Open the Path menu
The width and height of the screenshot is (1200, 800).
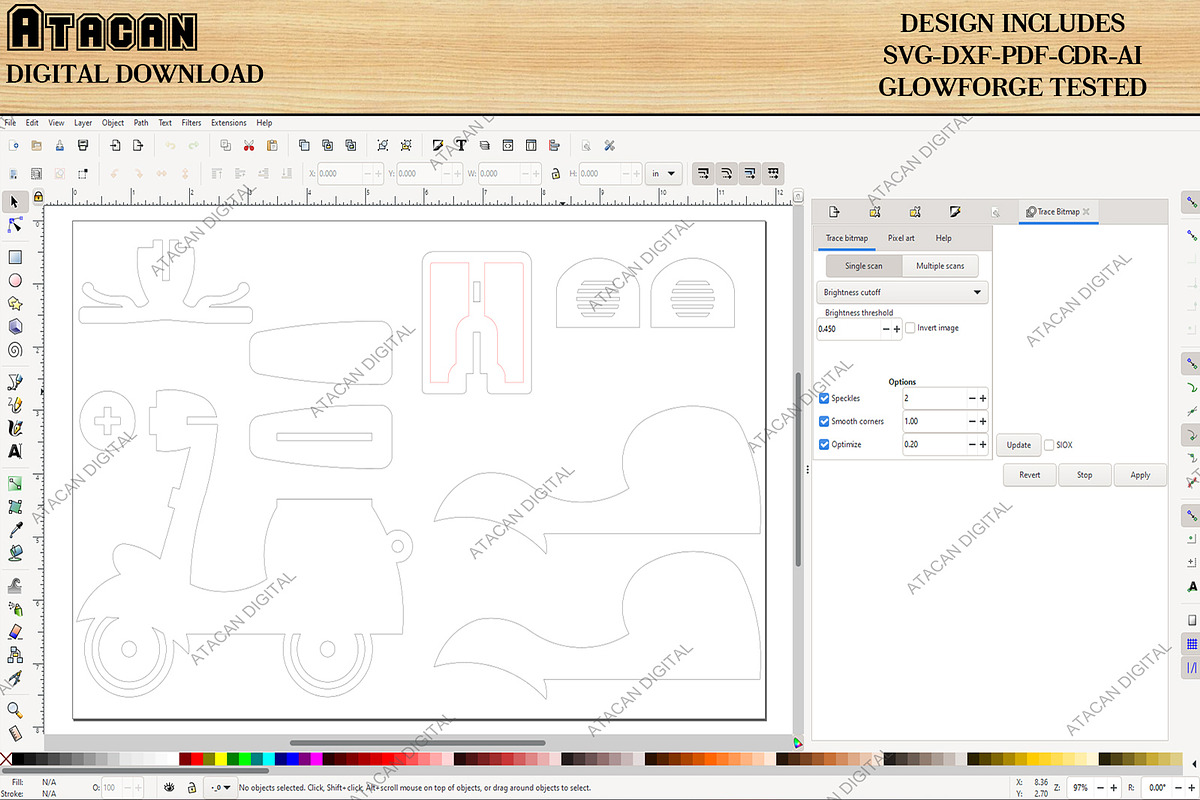141,123
